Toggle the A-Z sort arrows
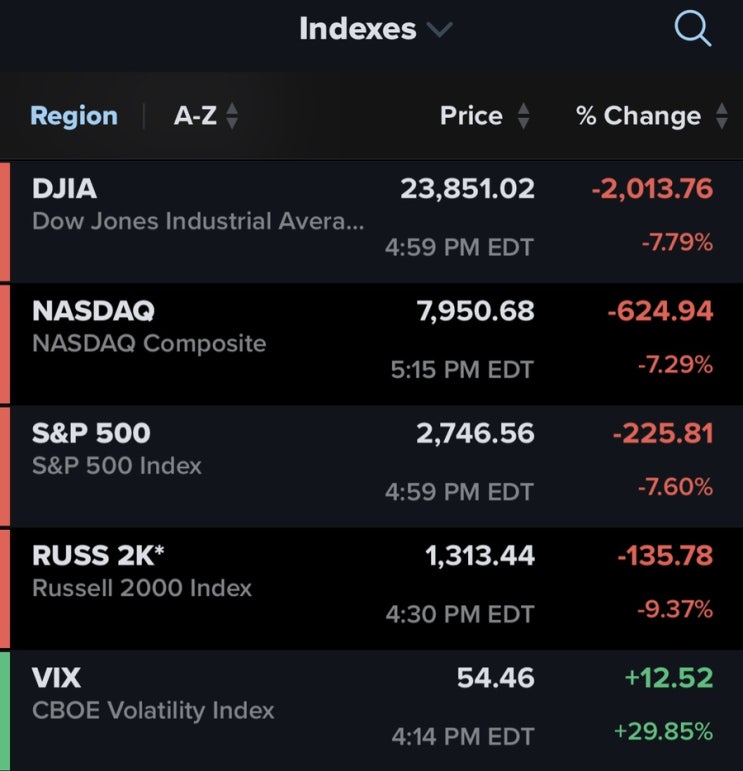The image size is (743, 771). coord(232,116)
